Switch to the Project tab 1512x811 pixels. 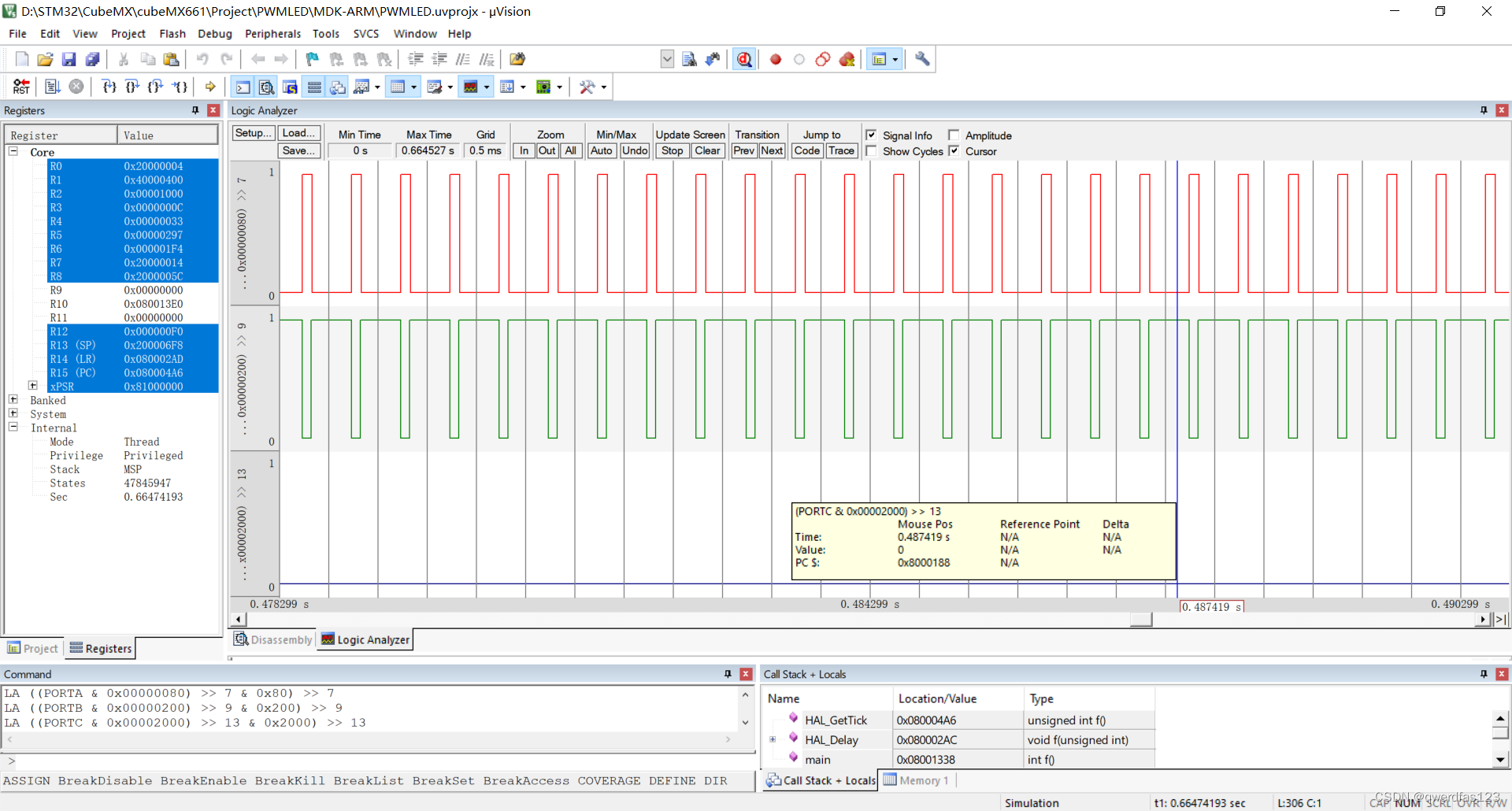click(33, 648)
